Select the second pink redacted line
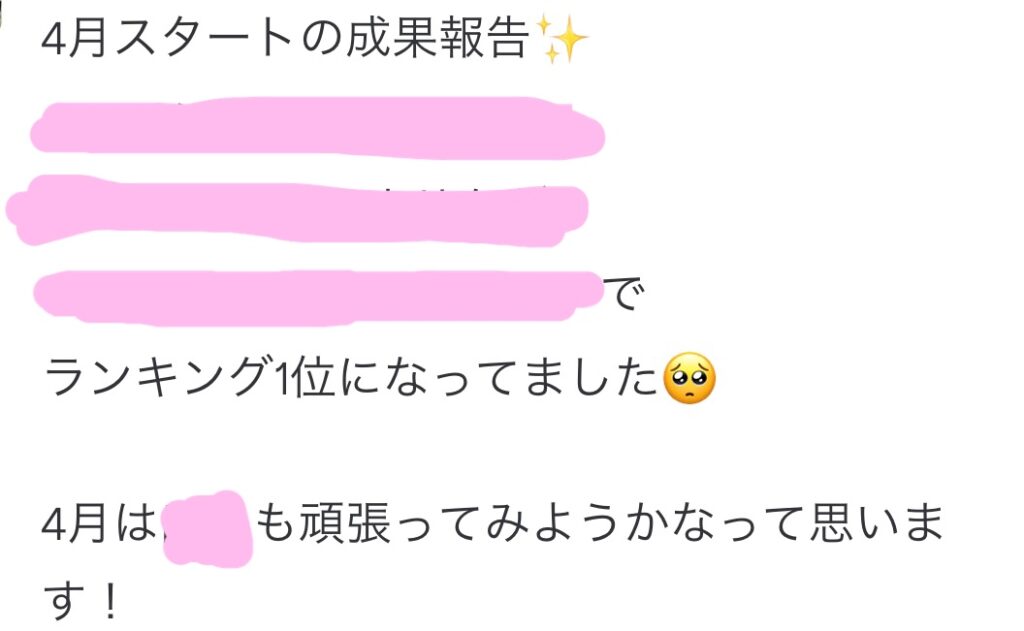Screen dimensions: 1024x631 pyautogui.click(x=297, y=210)
